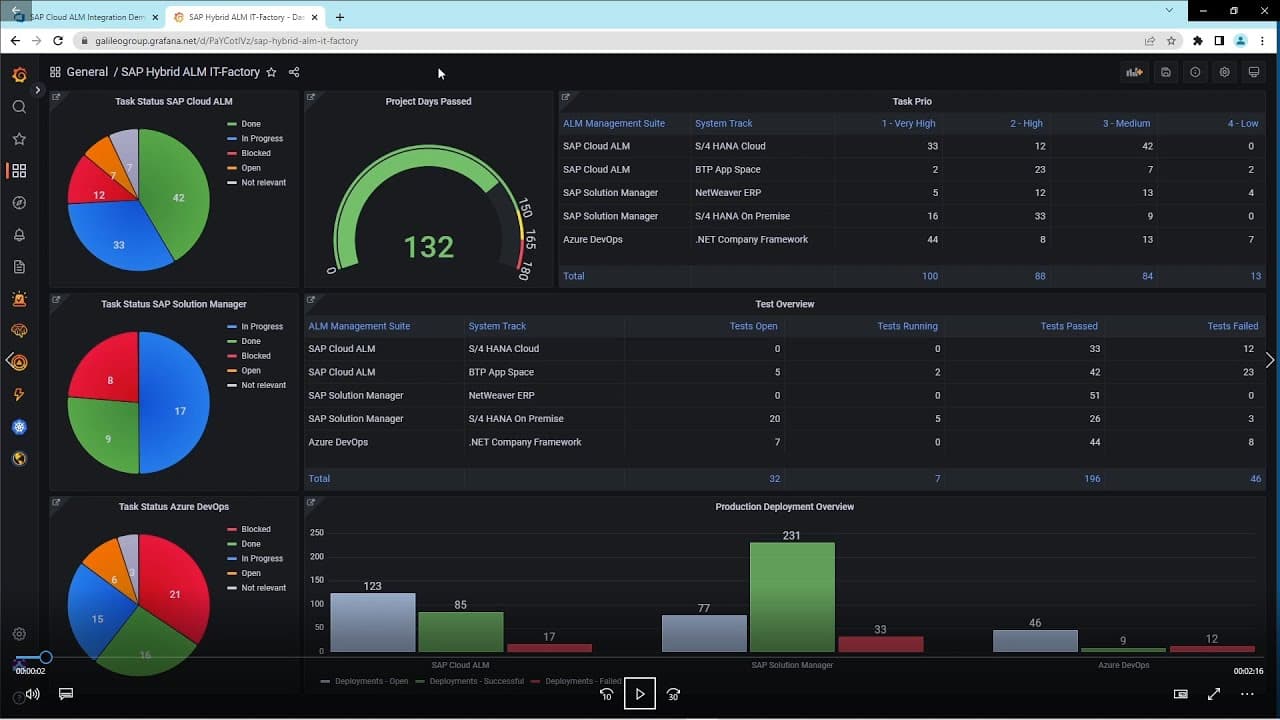The height and width of the screenshot is (720, 1280).
Task: Open the Test Overview panel title menu
Action: (x=785, y=304)
